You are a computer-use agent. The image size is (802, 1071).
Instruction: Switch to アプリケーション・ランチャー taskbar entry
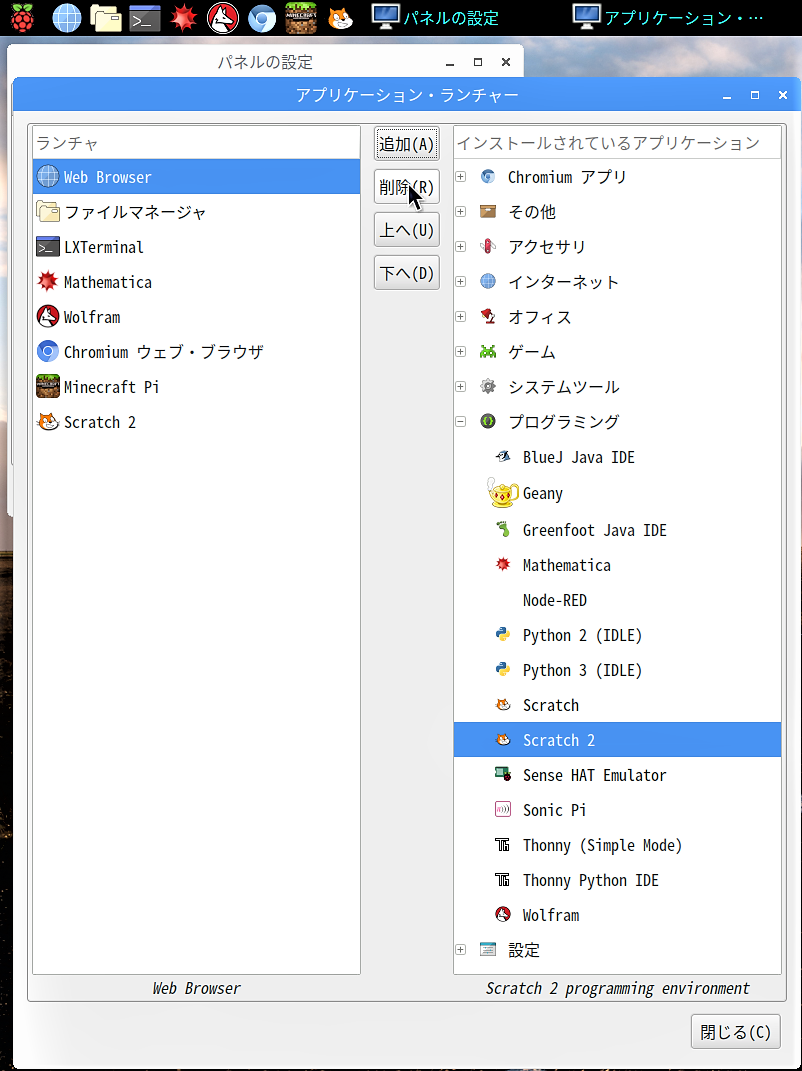(x=669, y=18)
